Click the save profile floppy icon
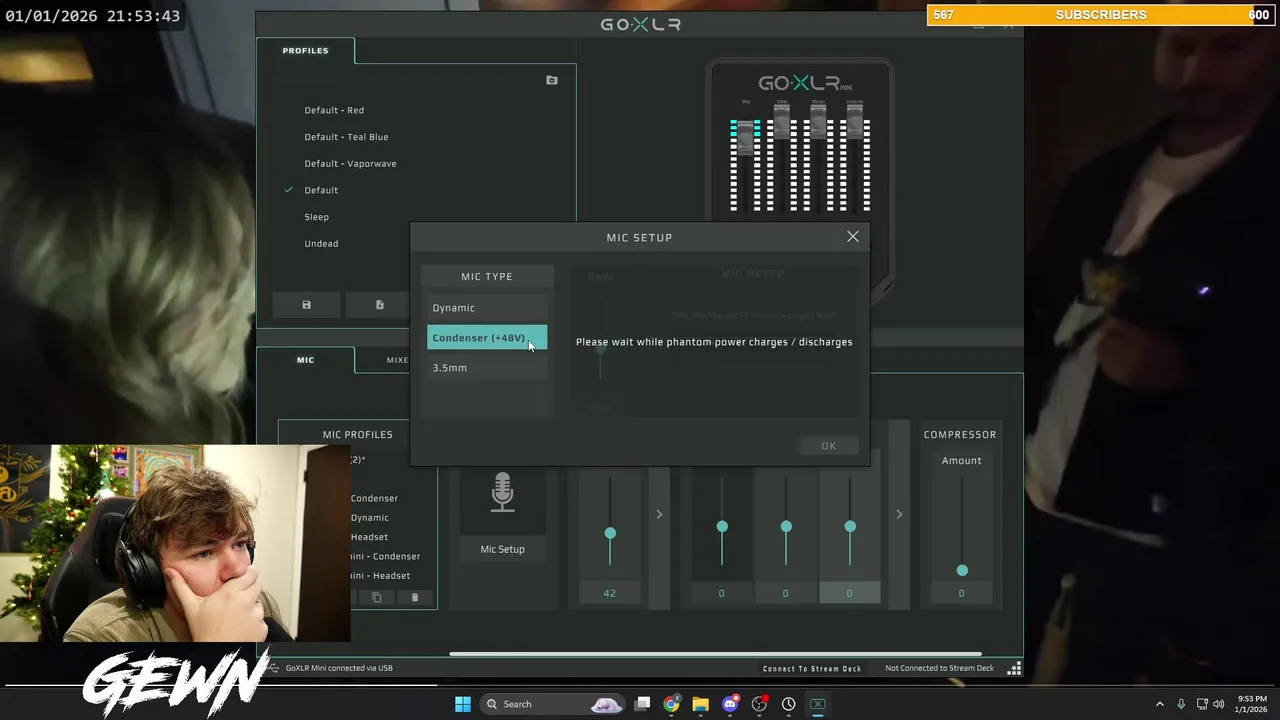The width and height of the screenshot is (1280, 720). (x=306, y=305)
